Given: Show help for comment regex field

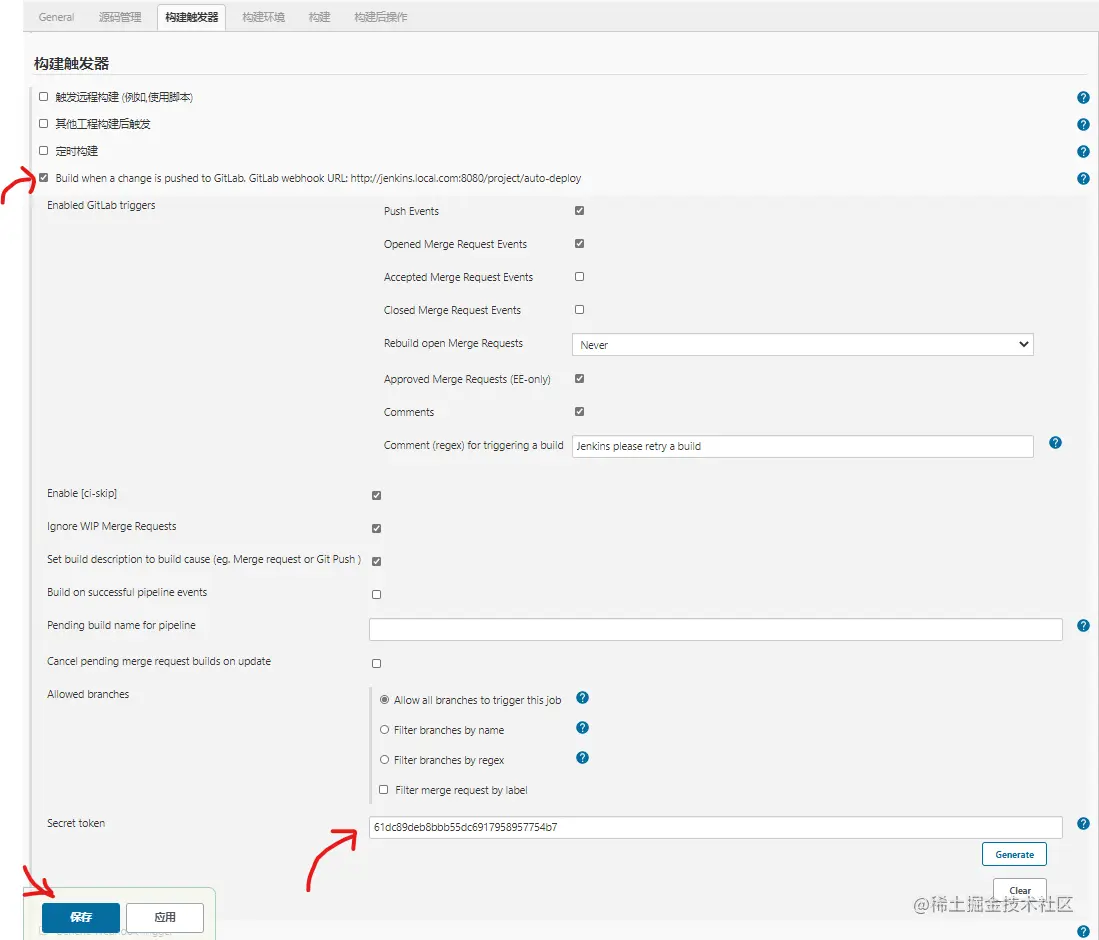Looking at the screenshot, I should click(1055, 442).
